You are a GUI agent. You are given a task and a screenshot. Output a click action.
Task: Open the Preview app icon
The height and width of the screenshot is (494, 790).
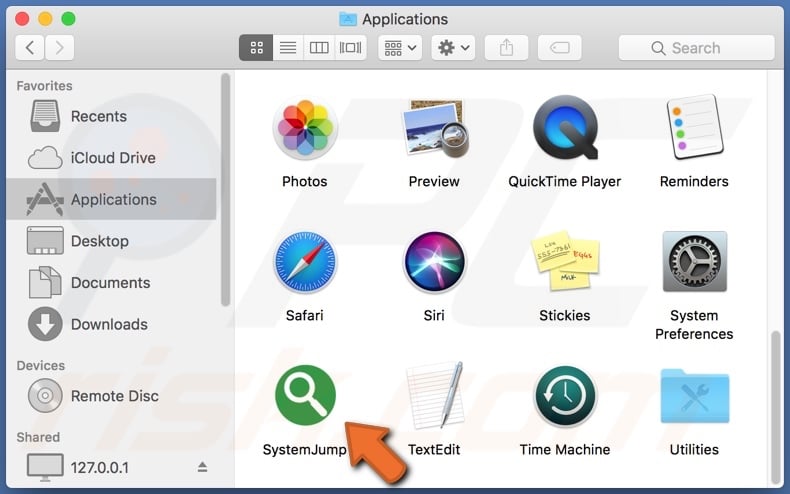[x=435, y=128]
